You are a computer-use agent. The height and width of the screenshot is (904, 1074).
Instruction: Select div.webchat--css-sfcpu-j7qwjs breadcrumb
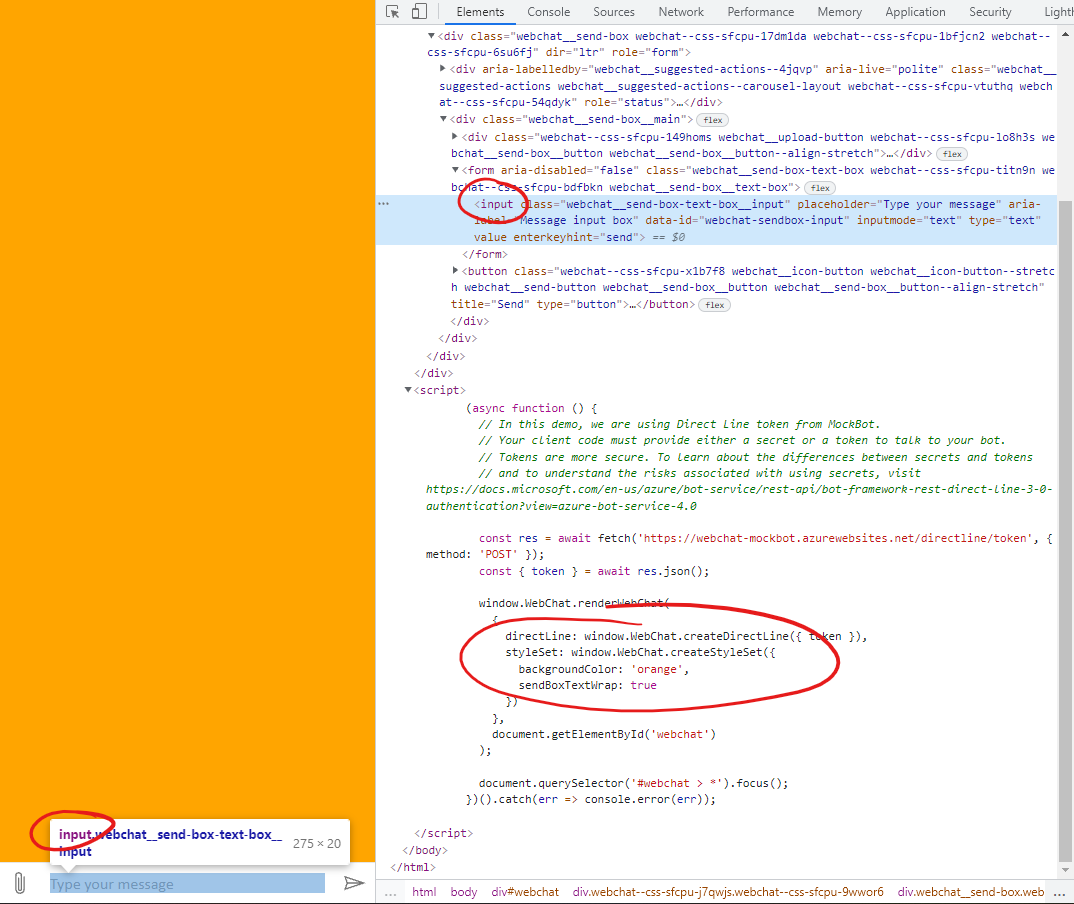click(x=727, y=892)
